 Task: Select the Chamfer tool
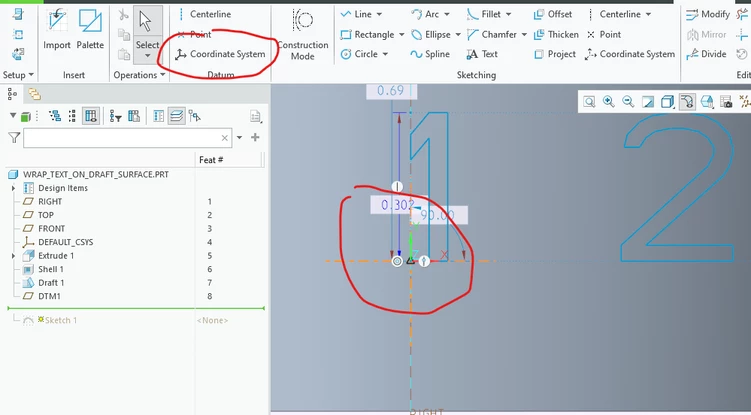click(x=492, y=35)
